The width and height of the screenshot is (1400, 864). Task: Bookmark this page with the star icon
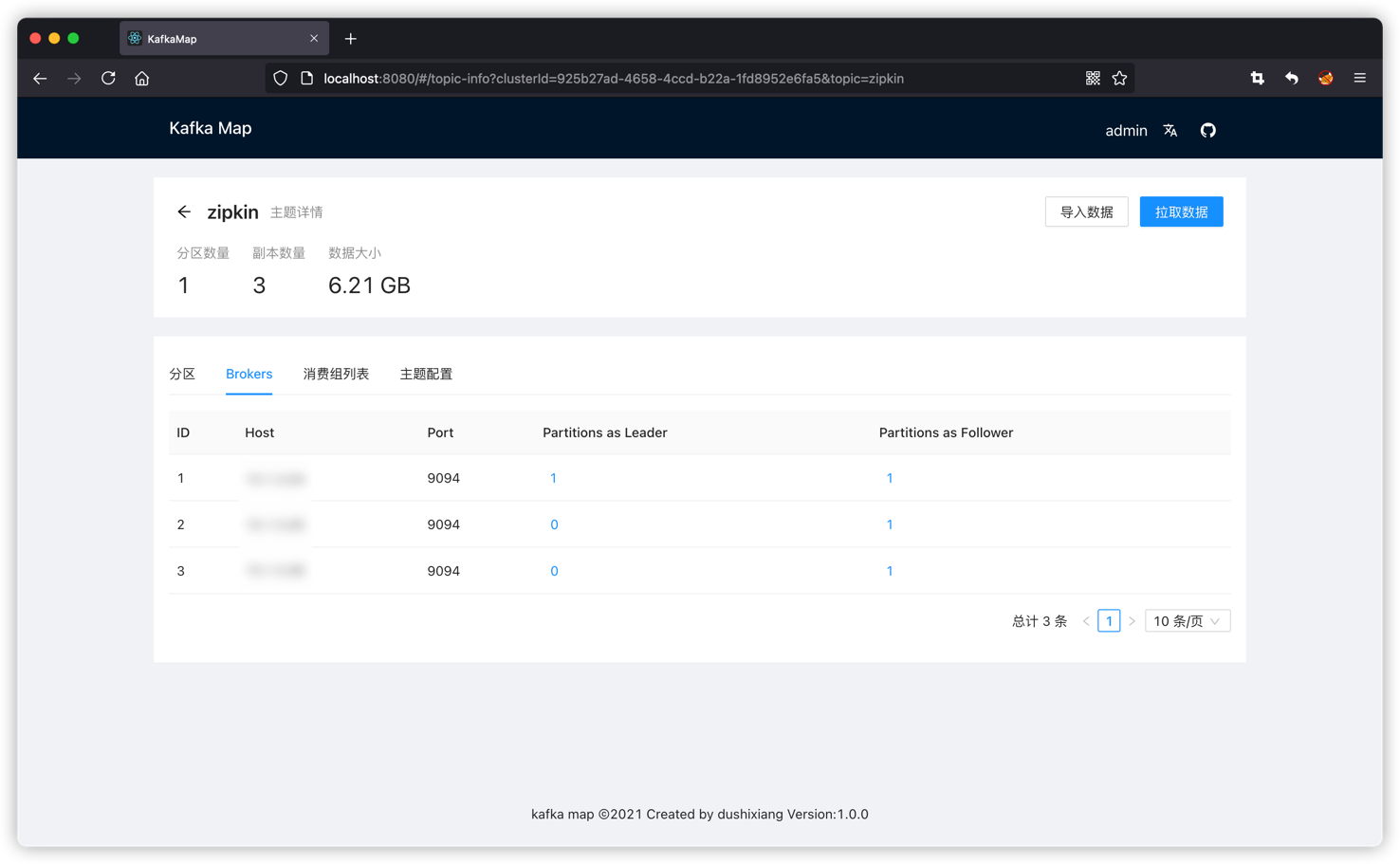pyautogui.click(x=1119, y=79)
